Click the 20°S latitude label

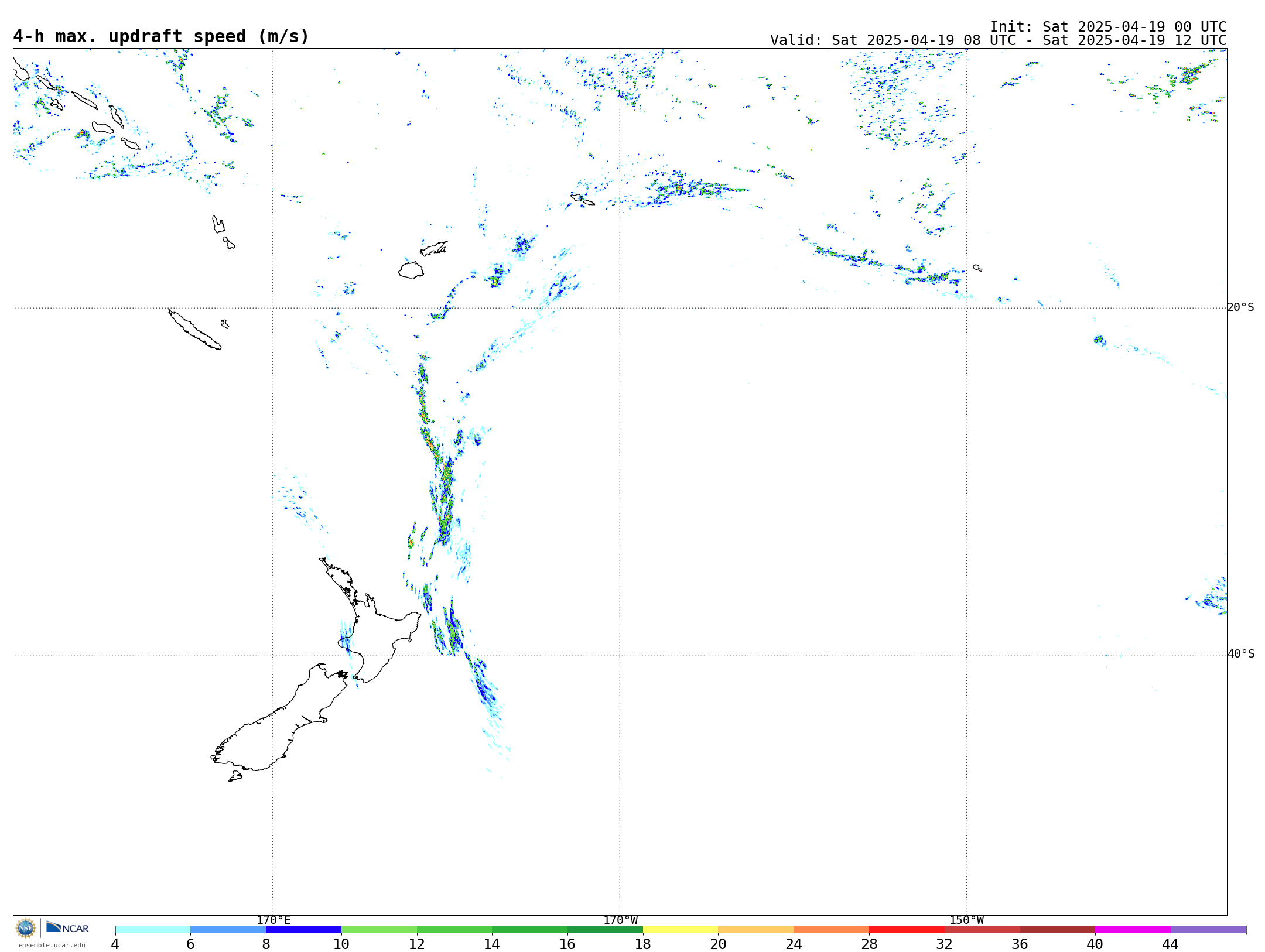click(x=1241, y=307)
